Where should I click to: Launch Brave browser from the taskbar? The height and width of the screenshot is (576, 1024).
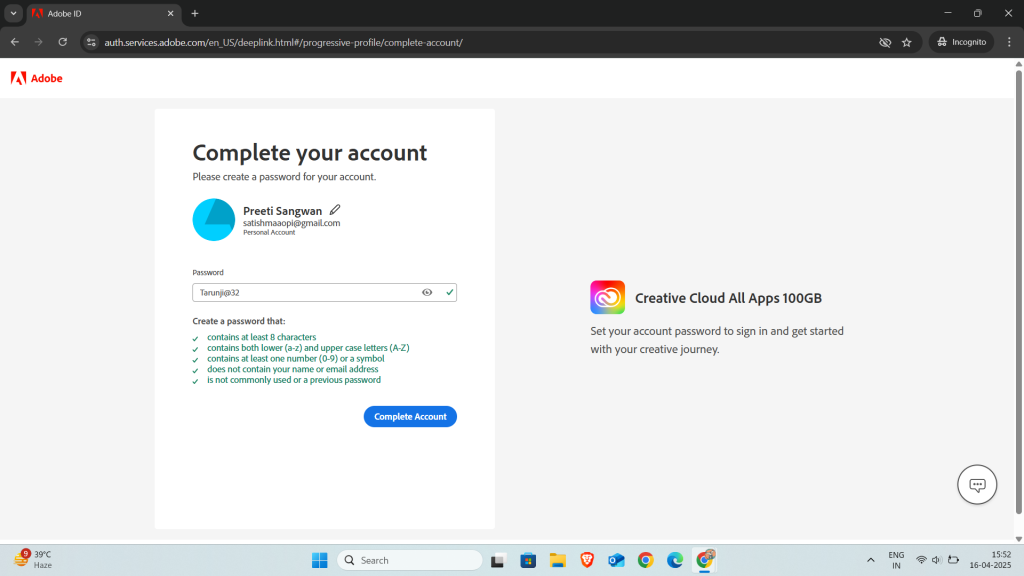[x=586, y=560]
